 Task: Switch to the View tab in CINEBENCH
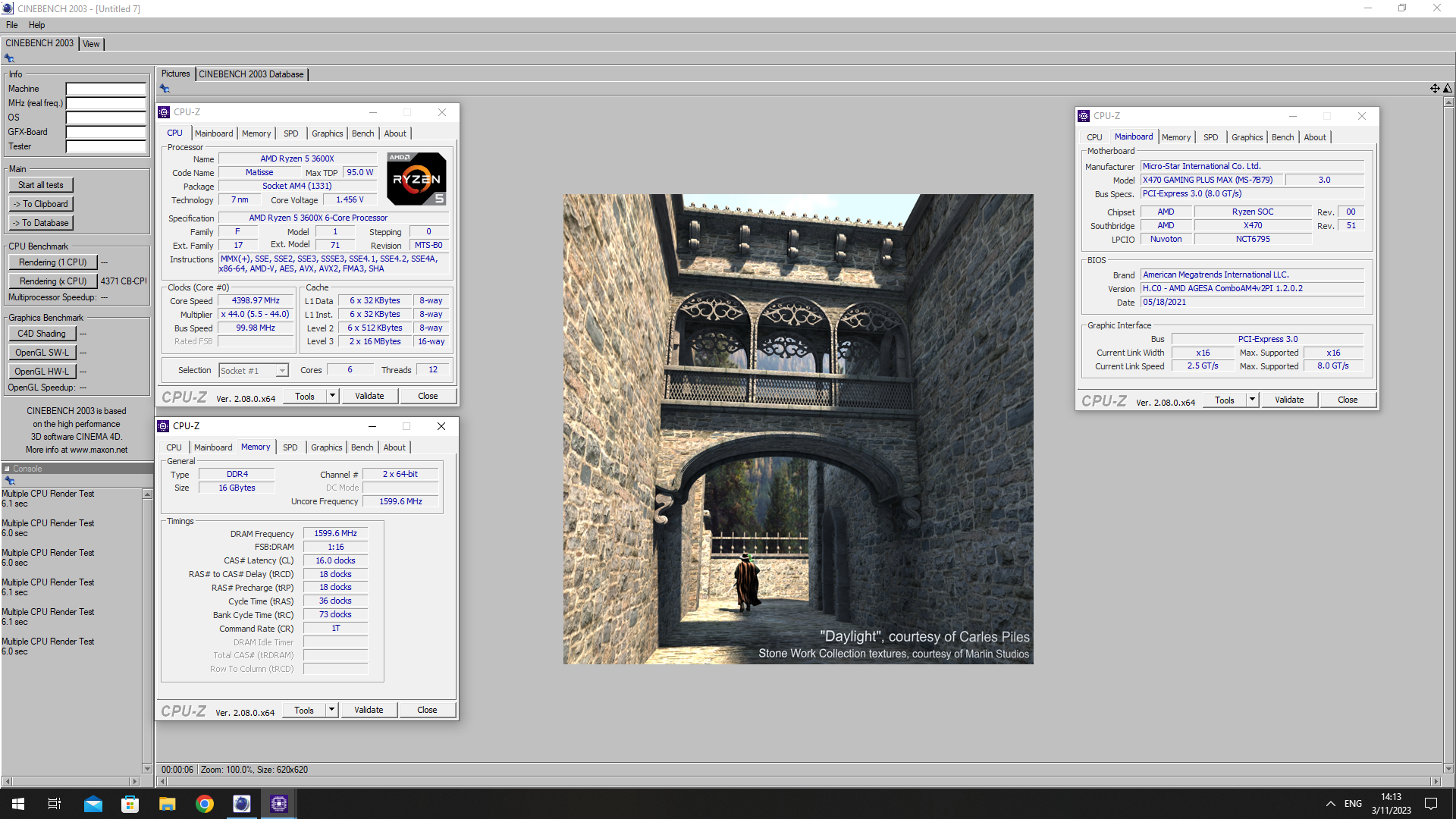click(x=91, y=44)
